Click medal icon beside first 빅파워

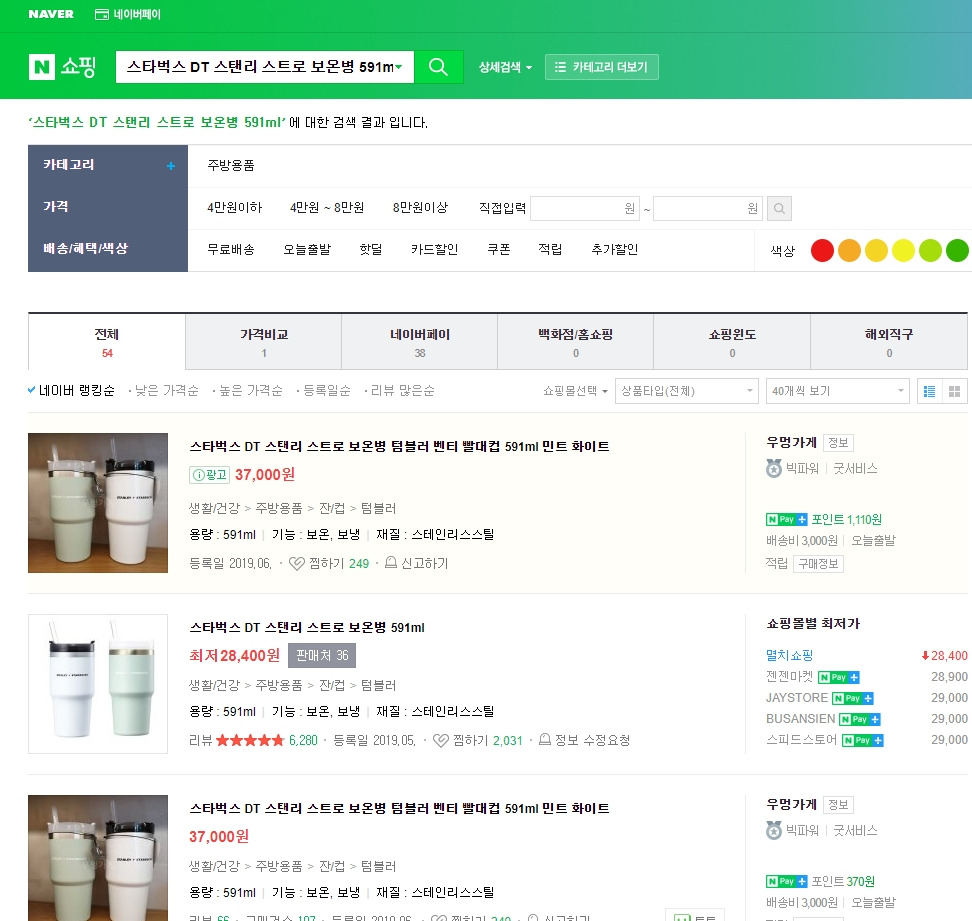(774, 468)
